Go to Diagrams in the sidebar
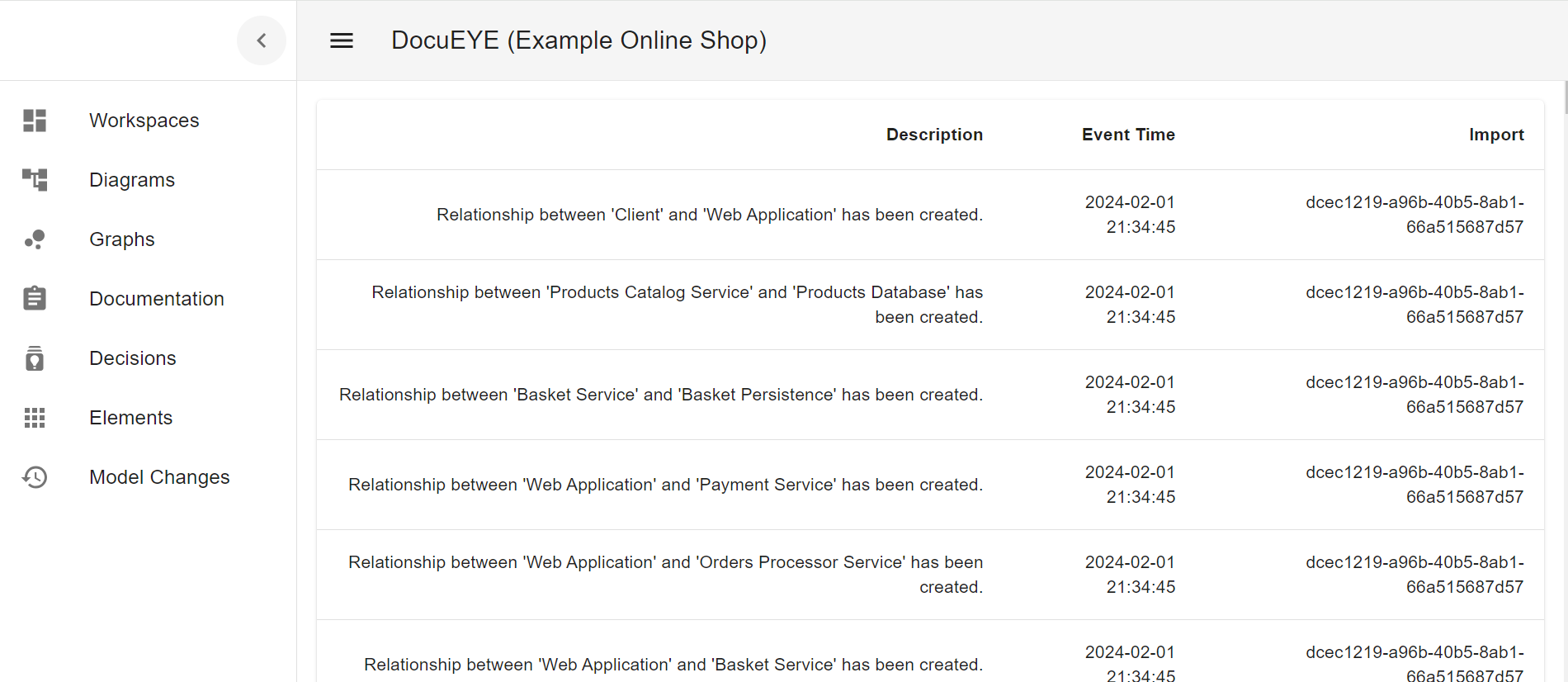This screenshot has width=1568, height=682. pos(132,180)
